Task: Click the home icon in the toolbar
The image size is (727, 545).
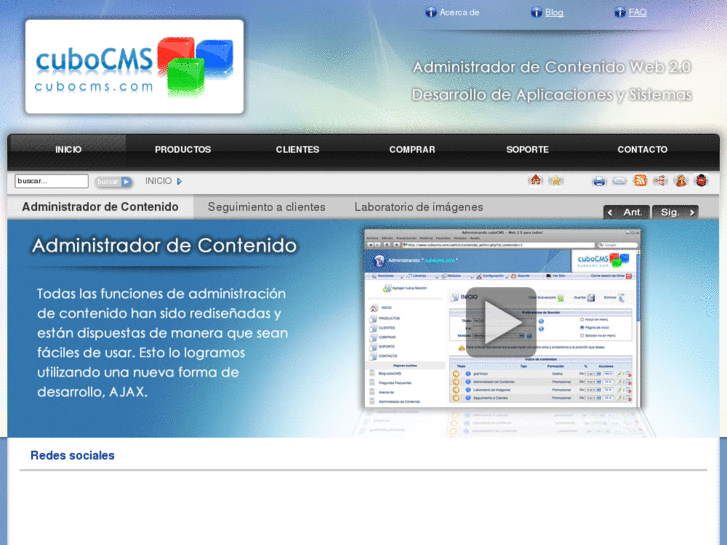Action: coord(536,180)
